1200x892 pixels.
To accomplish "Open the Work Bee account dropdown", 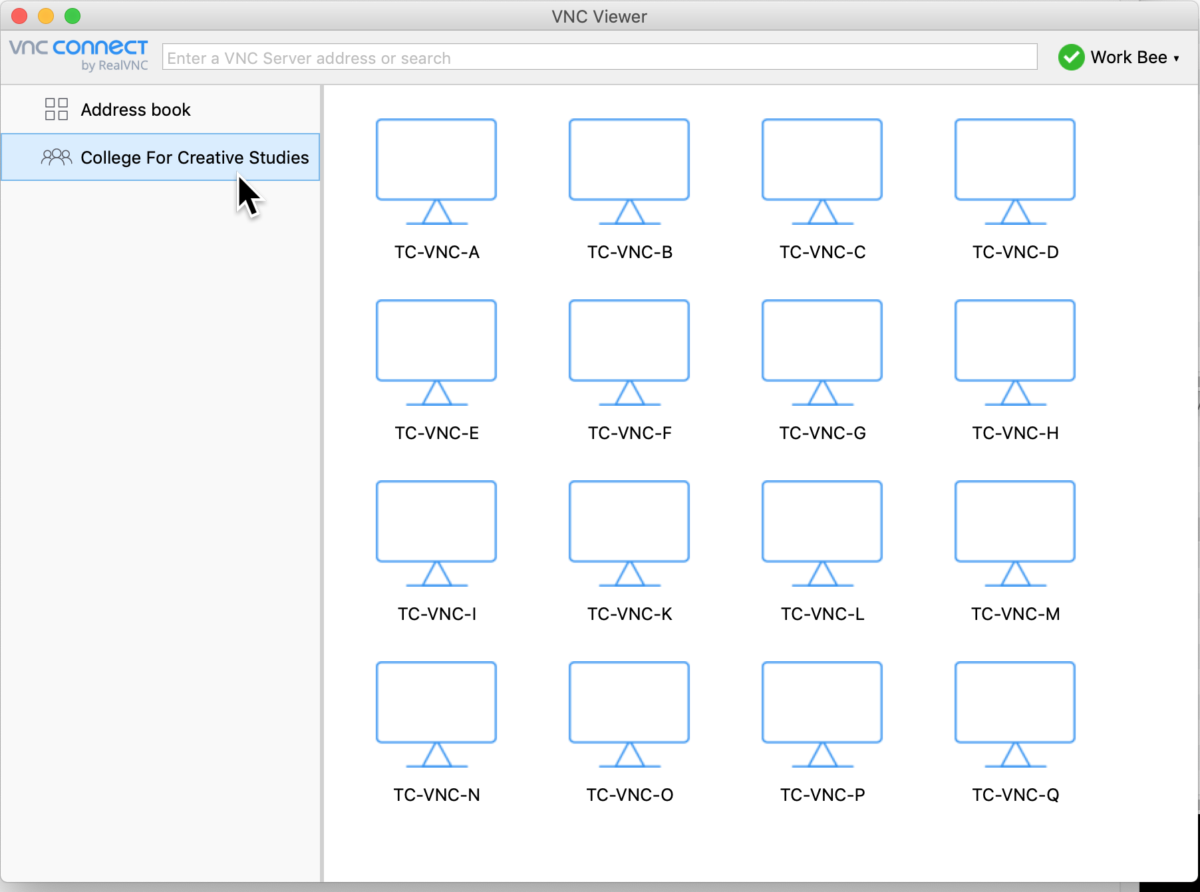I will coord(1121,57).
